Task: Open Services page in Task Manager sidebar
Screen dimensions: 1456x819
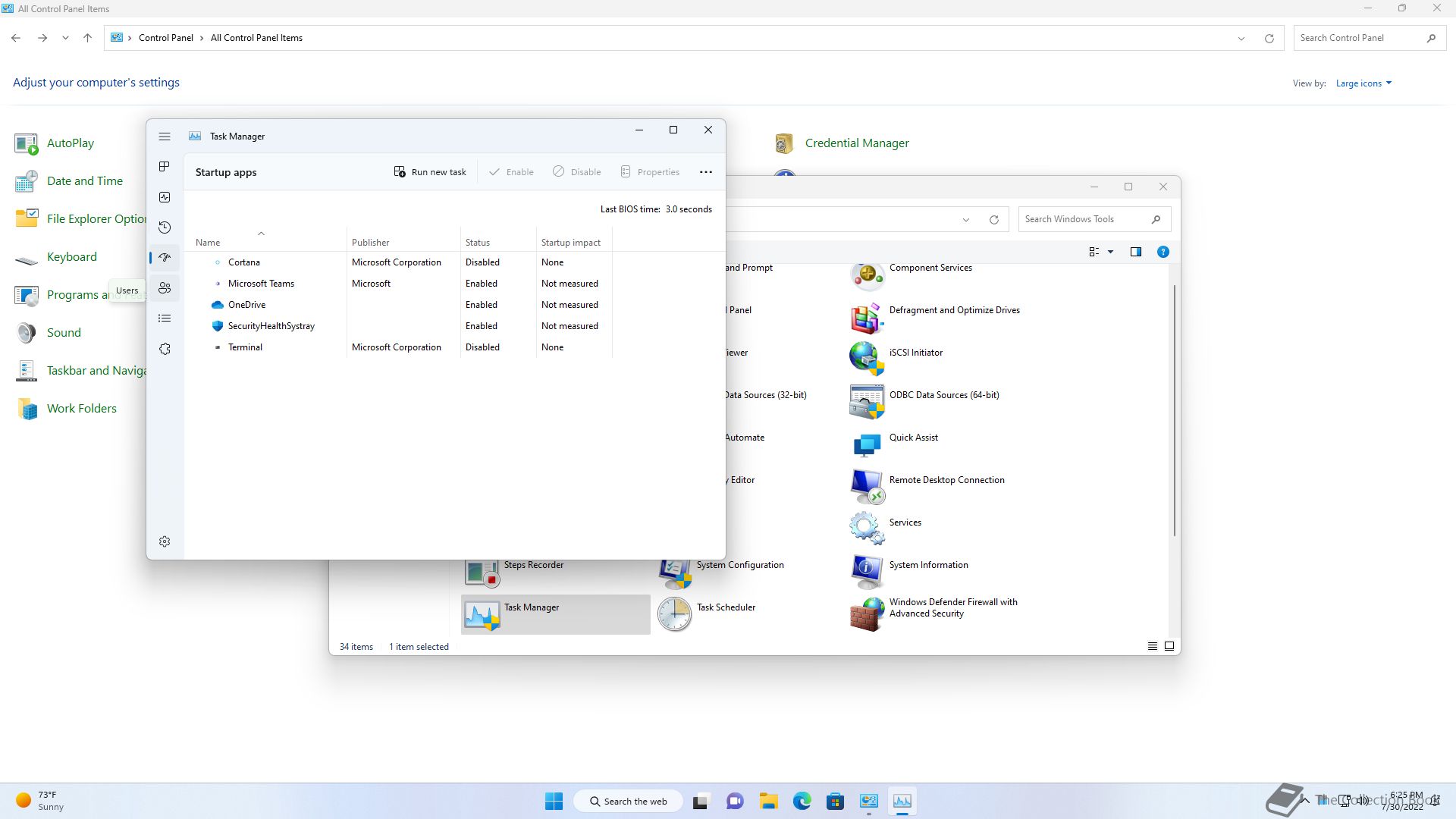Action: point(165,349)
